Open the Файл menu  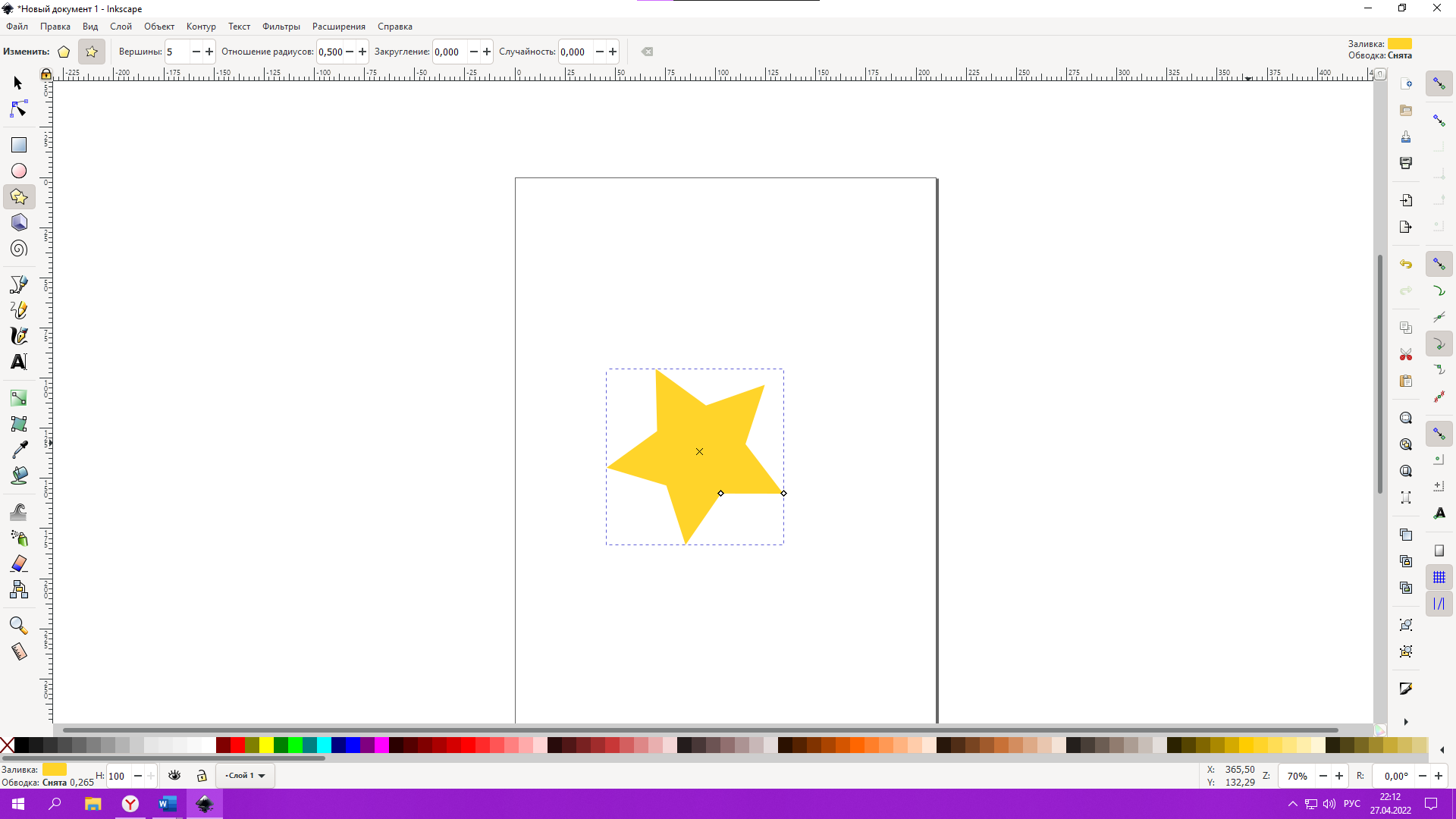point(17,27)
